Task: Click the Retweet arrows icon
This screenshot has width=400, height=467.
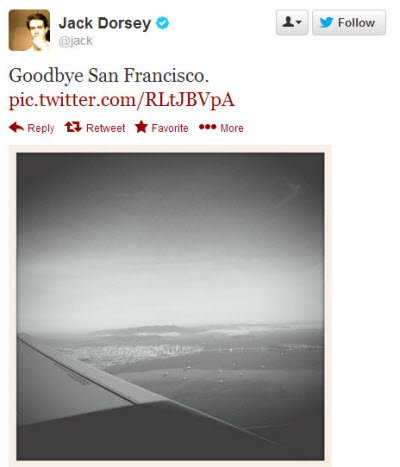Action: (x=73, y=127)
